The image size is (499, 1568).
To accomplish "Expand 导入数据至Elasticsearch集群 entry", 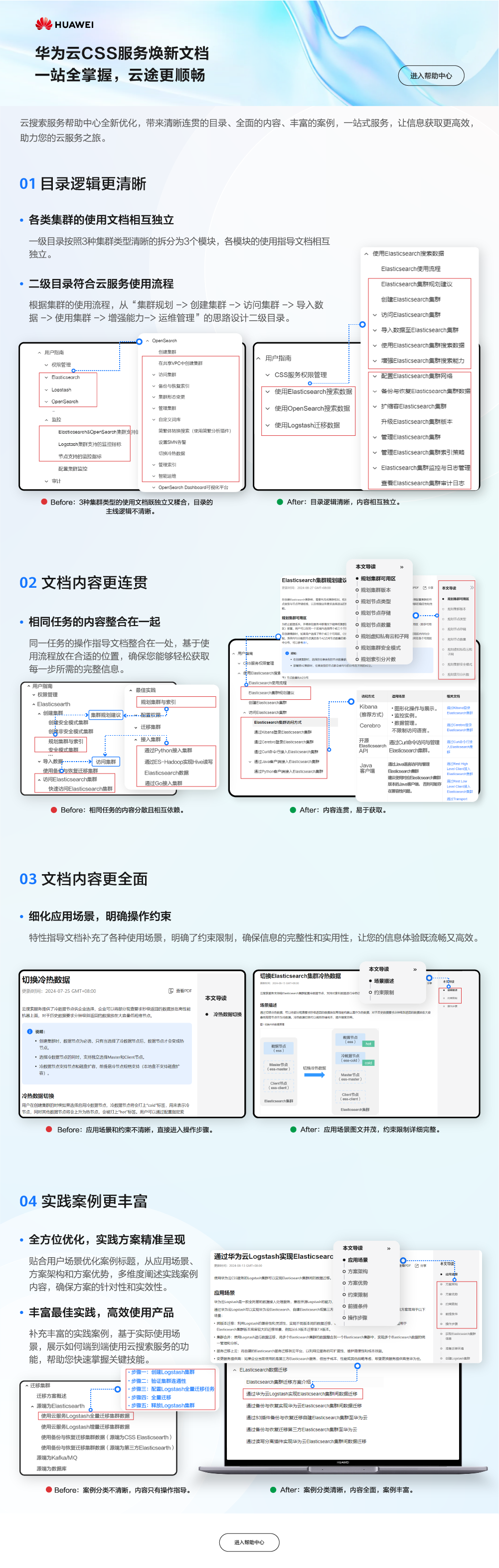I will (x=375, y=330).
